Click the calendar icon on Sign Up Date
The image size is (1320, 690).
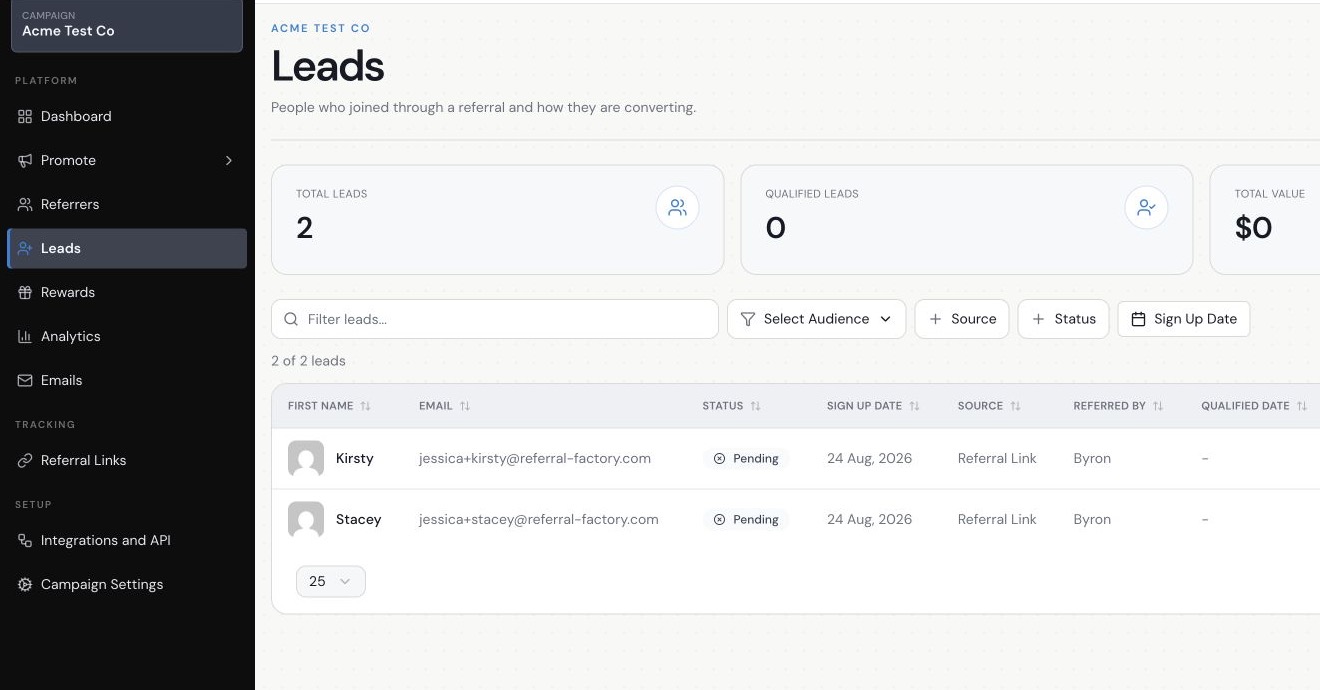coord(1138,319)
